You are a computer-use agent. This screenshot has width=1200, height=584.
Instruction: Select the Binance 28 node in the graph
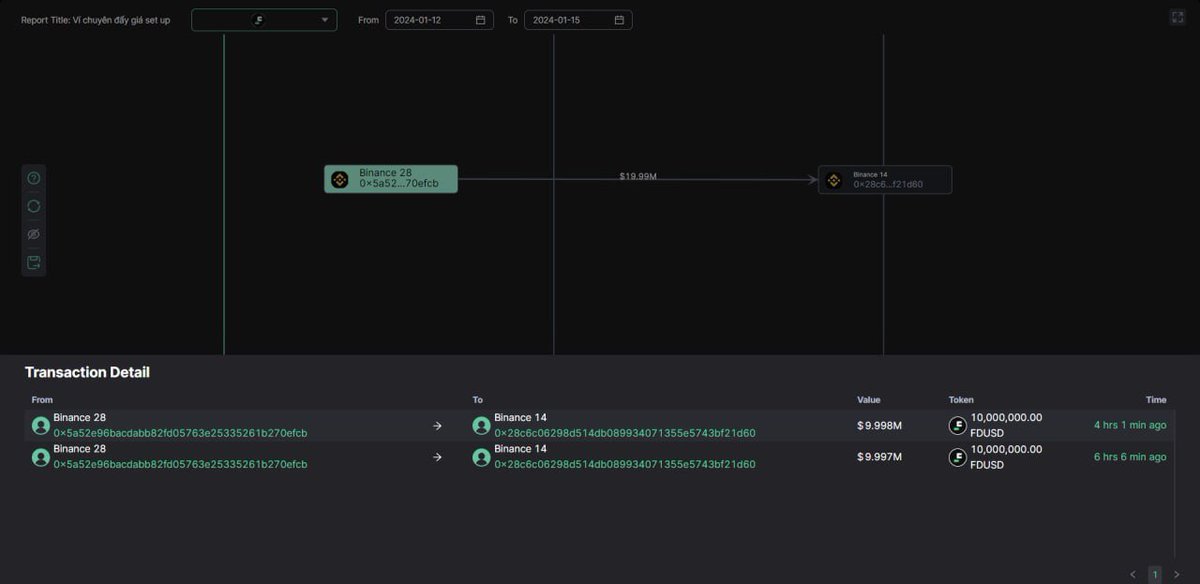click(390, 178)
